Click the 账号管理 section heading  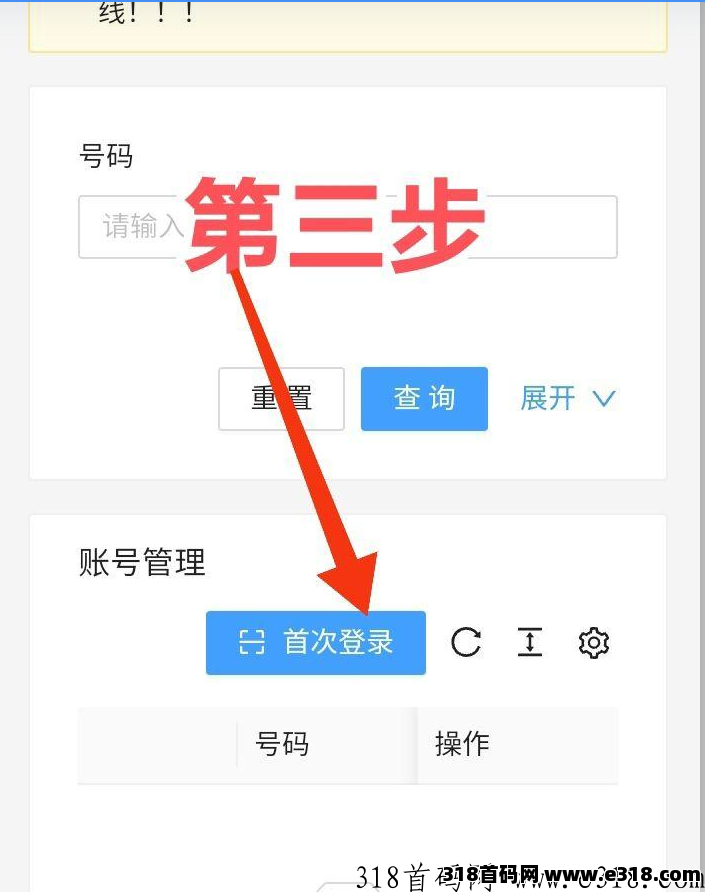(142, 562)
